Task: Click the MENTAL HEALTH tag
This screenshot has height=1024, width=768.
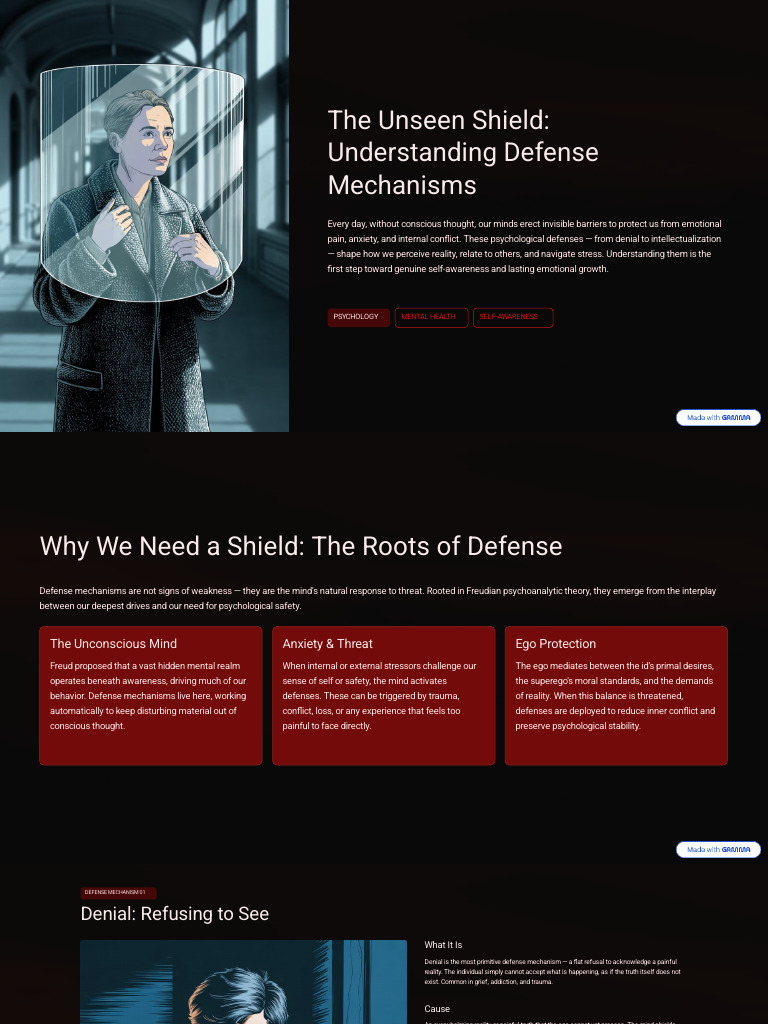Action: tap(432, 317)
